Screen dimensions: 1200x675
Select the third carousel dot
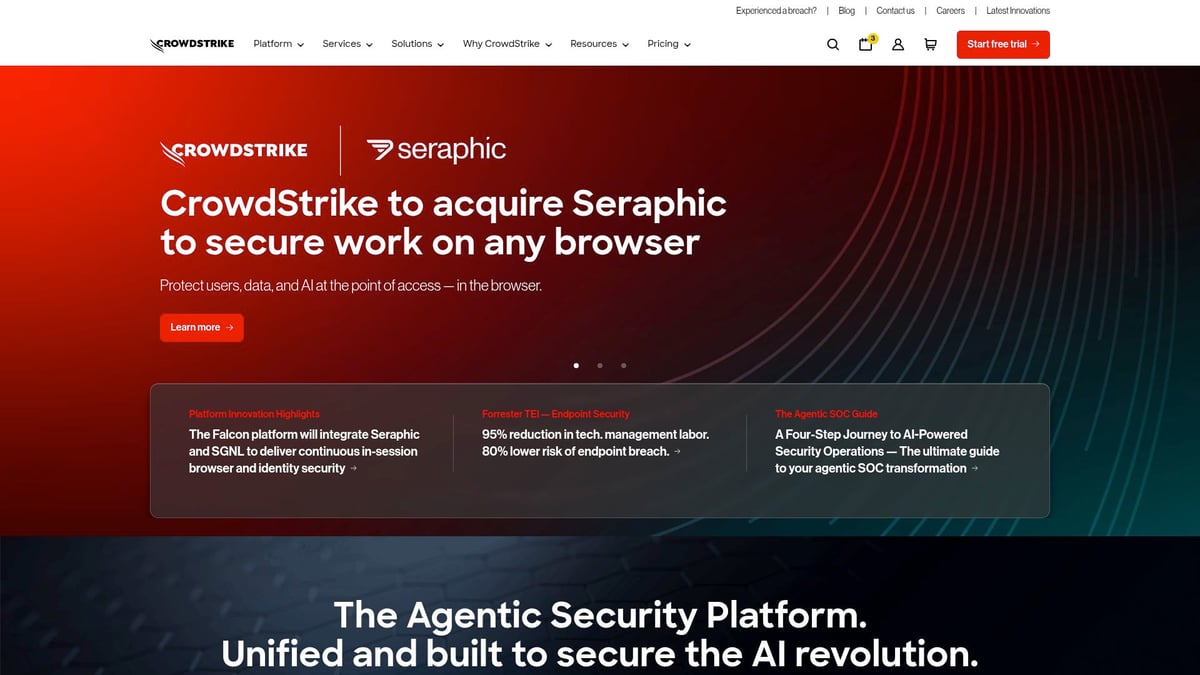(x=624, y=365)
